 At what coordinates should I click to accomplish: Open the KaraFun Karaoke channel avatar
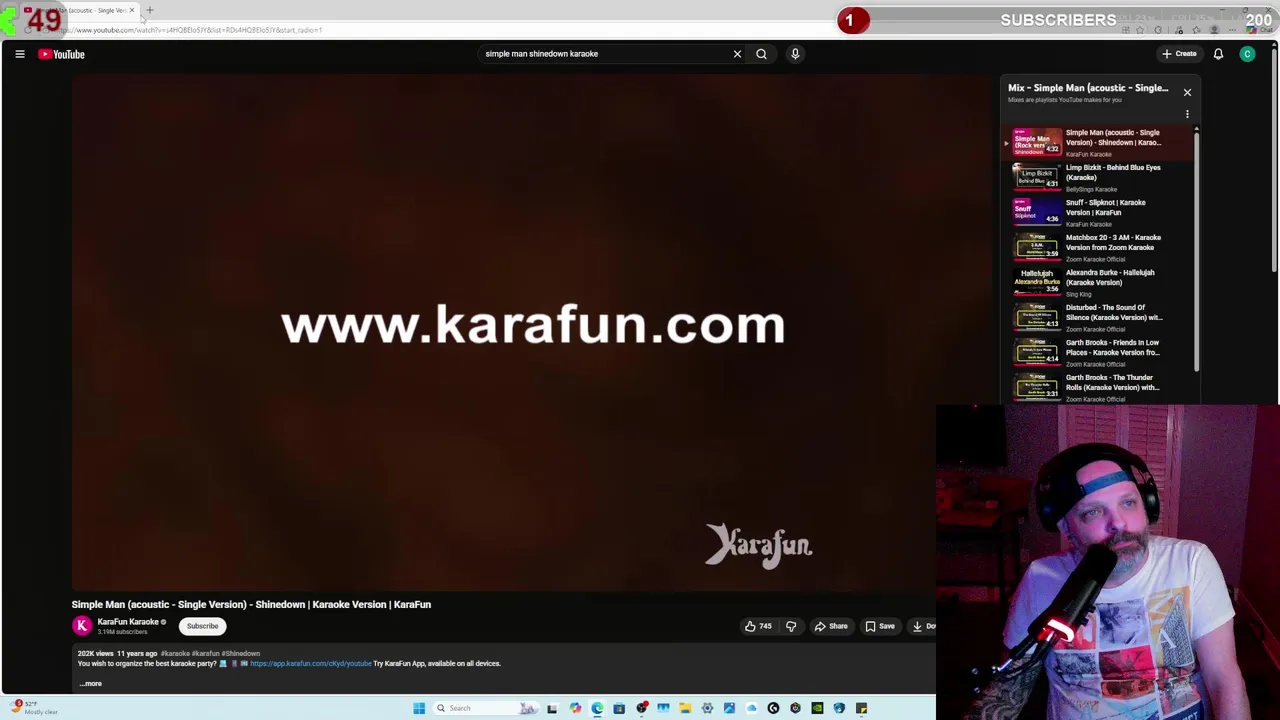point(82,626)
